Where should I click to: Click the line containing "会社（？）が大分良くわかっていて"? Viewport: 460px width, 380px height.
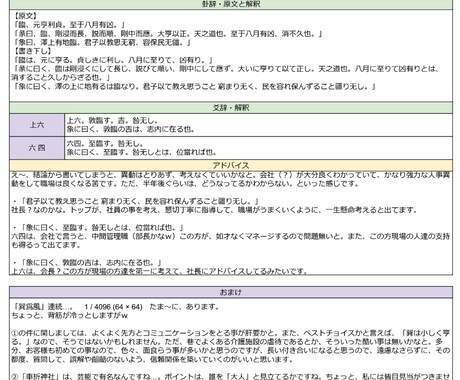(x=231, y=175)
